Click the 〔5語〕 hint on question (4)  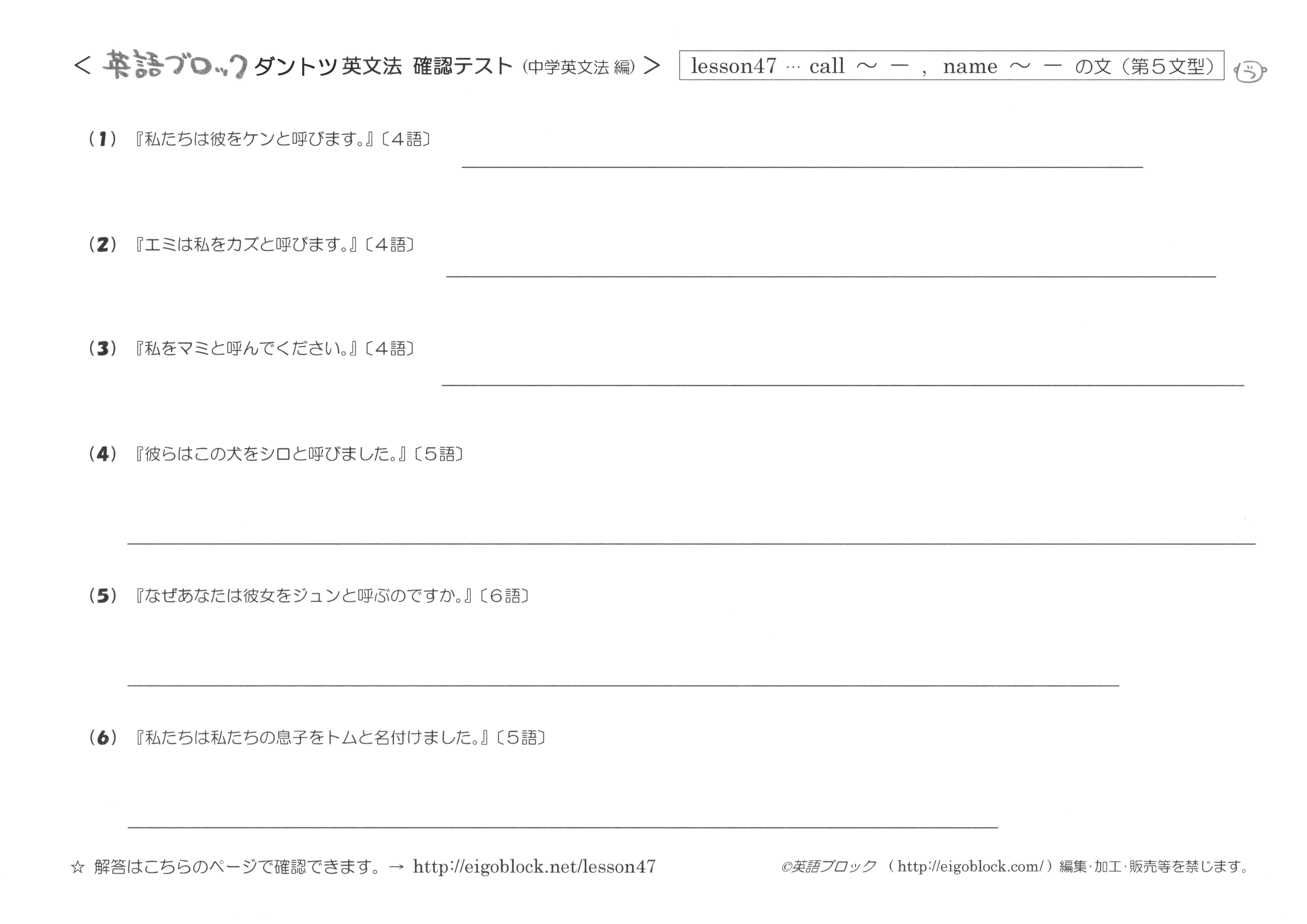[439, 454]
